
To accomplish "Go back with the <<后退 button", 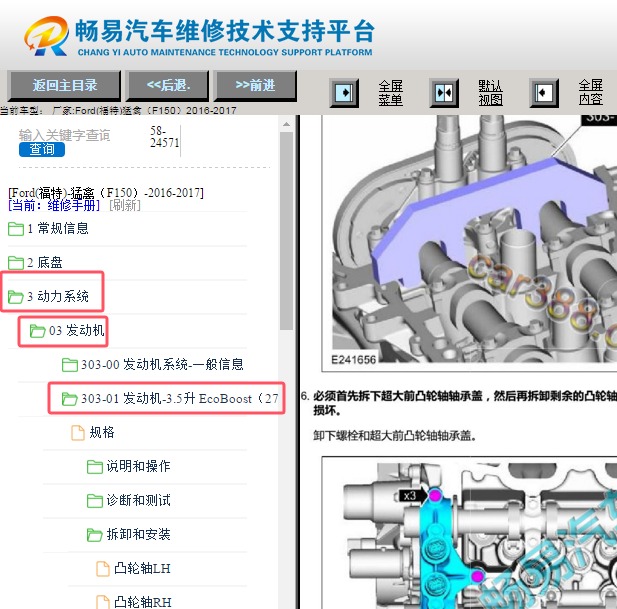I will coord(168,85).
